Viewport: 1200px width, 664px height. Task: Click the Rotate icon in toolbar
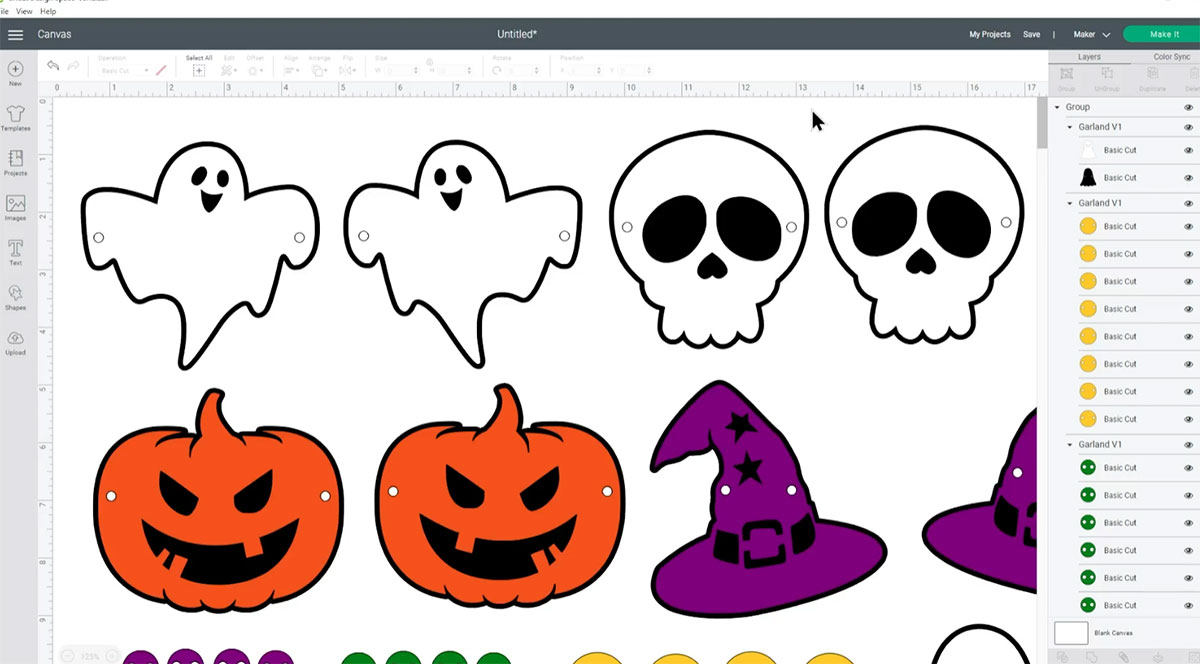pos(497,71)
